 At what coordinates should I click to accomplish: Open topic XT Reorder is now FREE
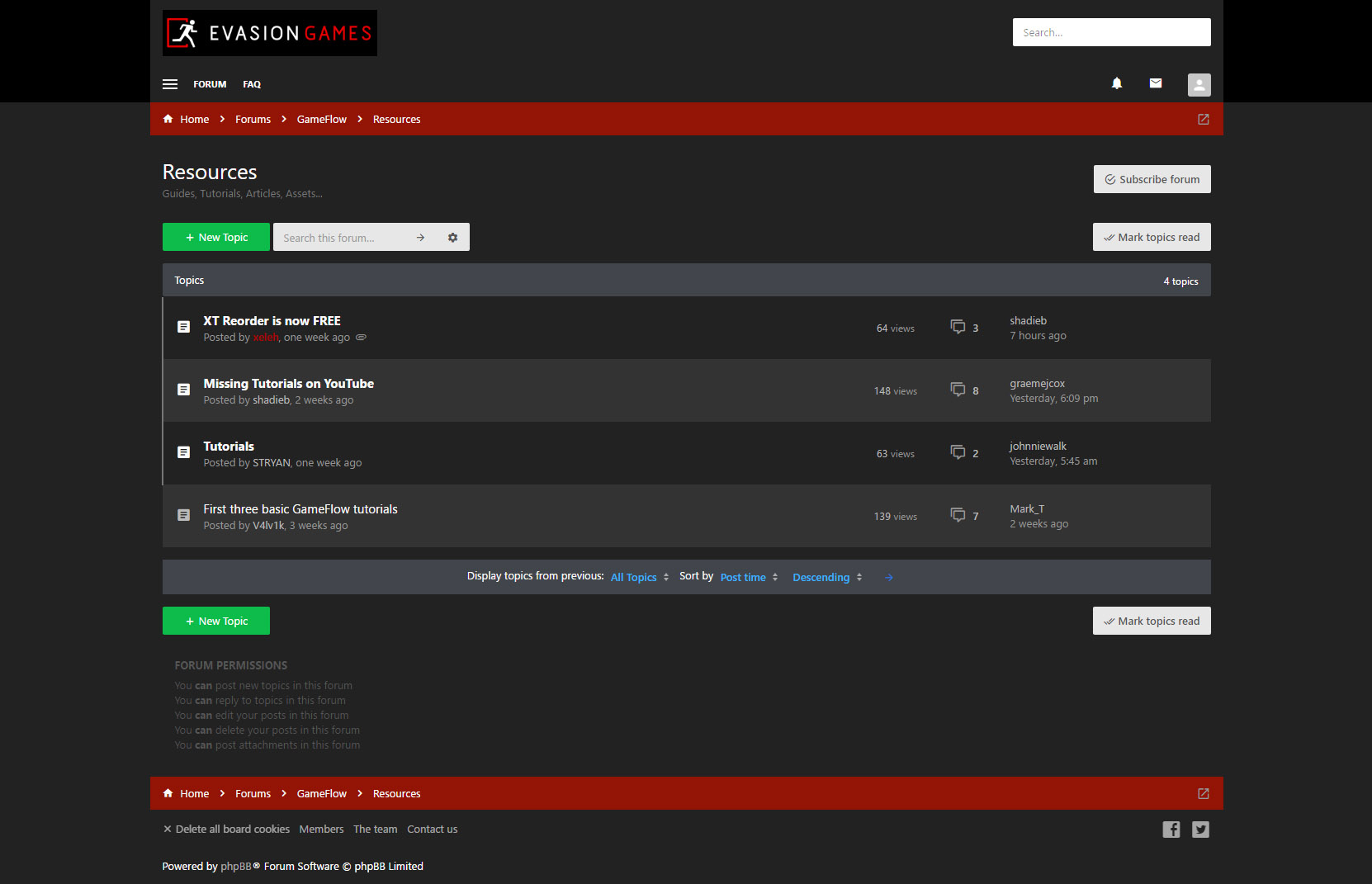pyautogui.click(x=272, y=321)
